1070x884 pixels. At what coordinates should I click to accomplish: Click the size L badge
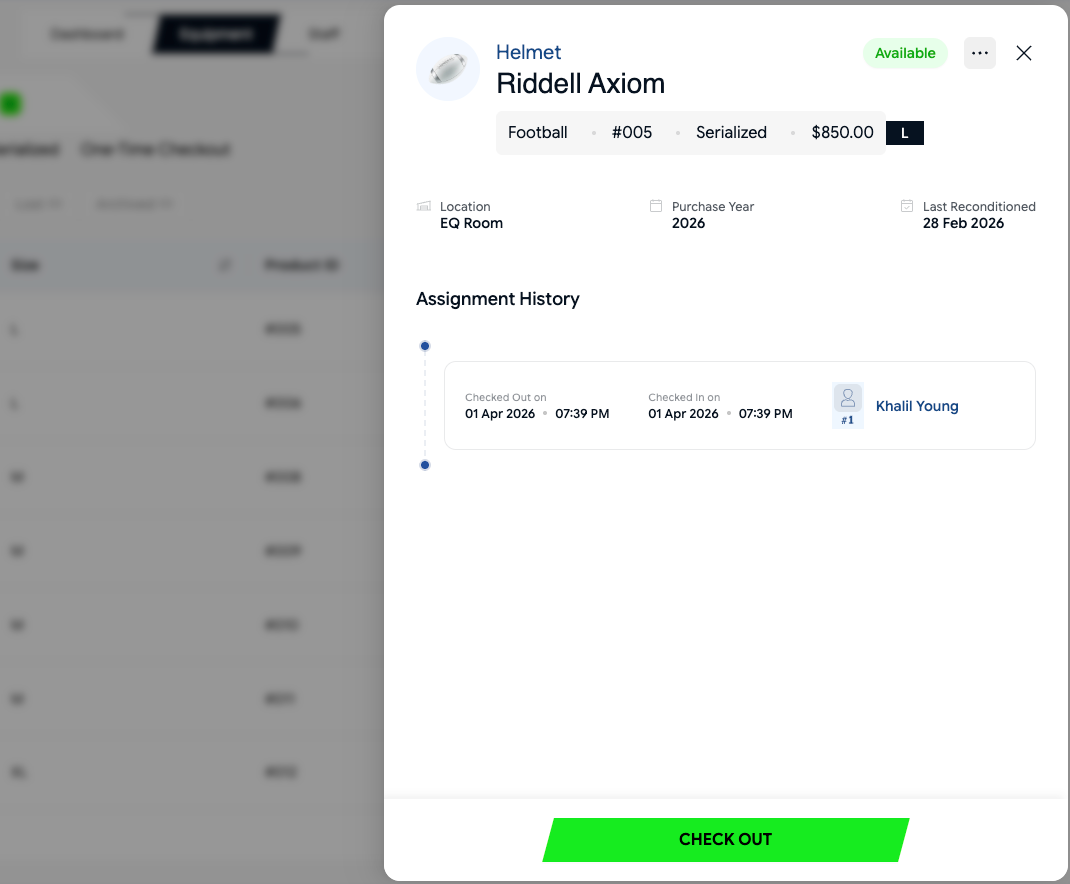[x=904, y=133]
